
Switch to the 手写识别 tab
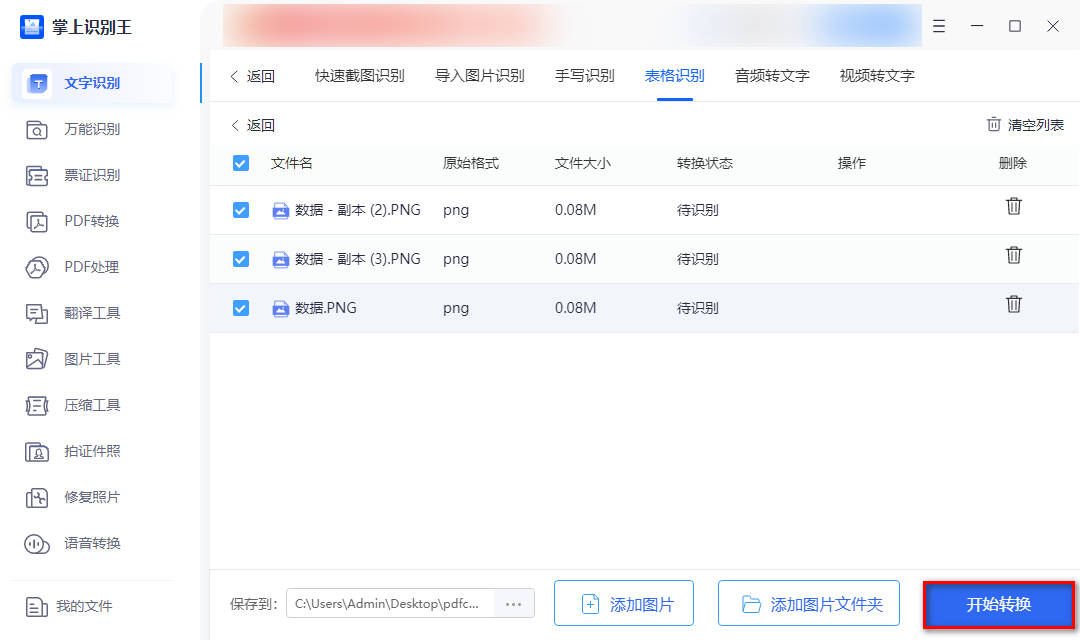(585, 76)
